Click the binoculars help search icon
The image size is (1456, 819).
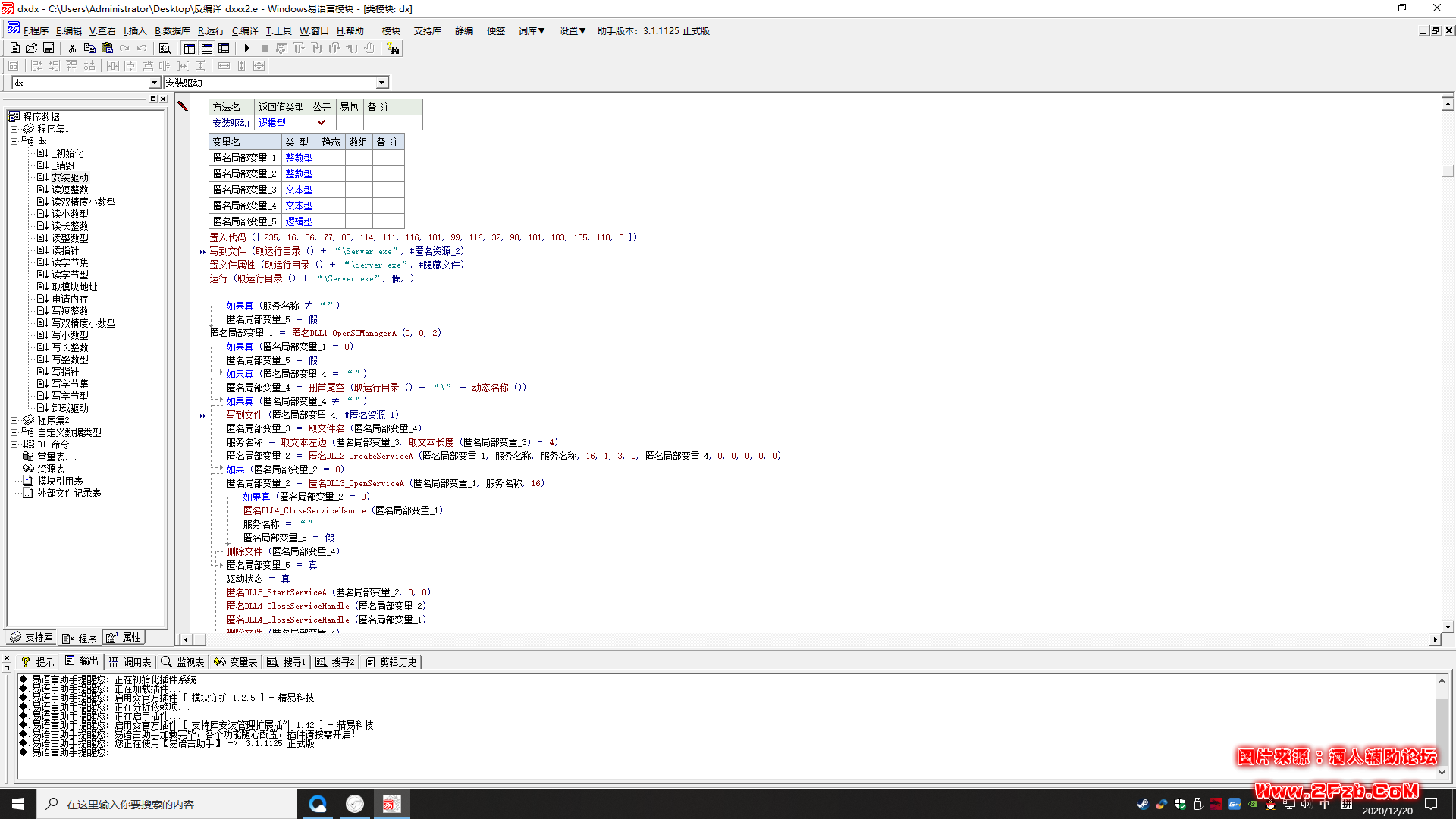[x=393, y=48]
